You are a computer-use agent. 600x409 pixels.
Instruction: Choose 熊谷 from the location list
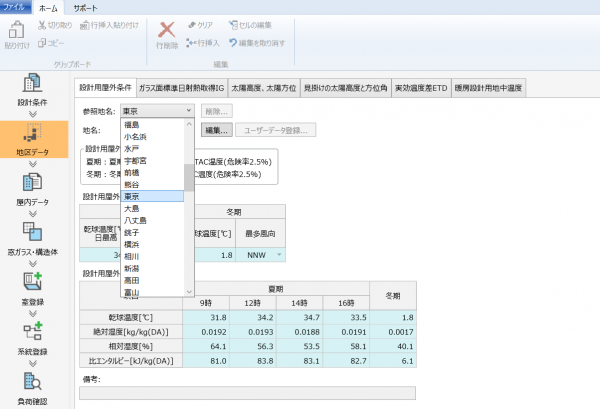(152, 184)
